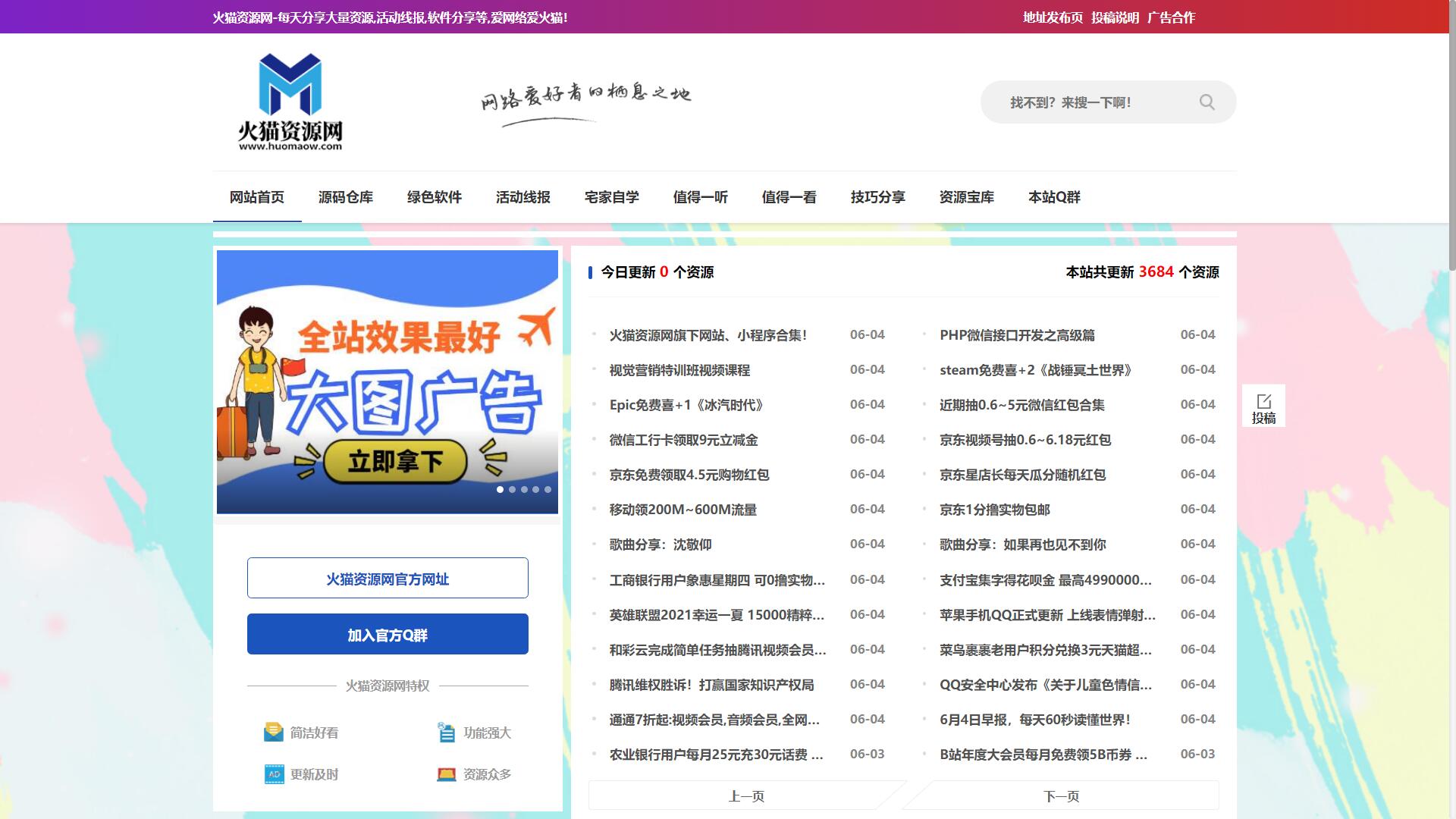Click the 投稿 floating edit icon
Viewport: 1456px width, 819px height.
(1263, 406)
